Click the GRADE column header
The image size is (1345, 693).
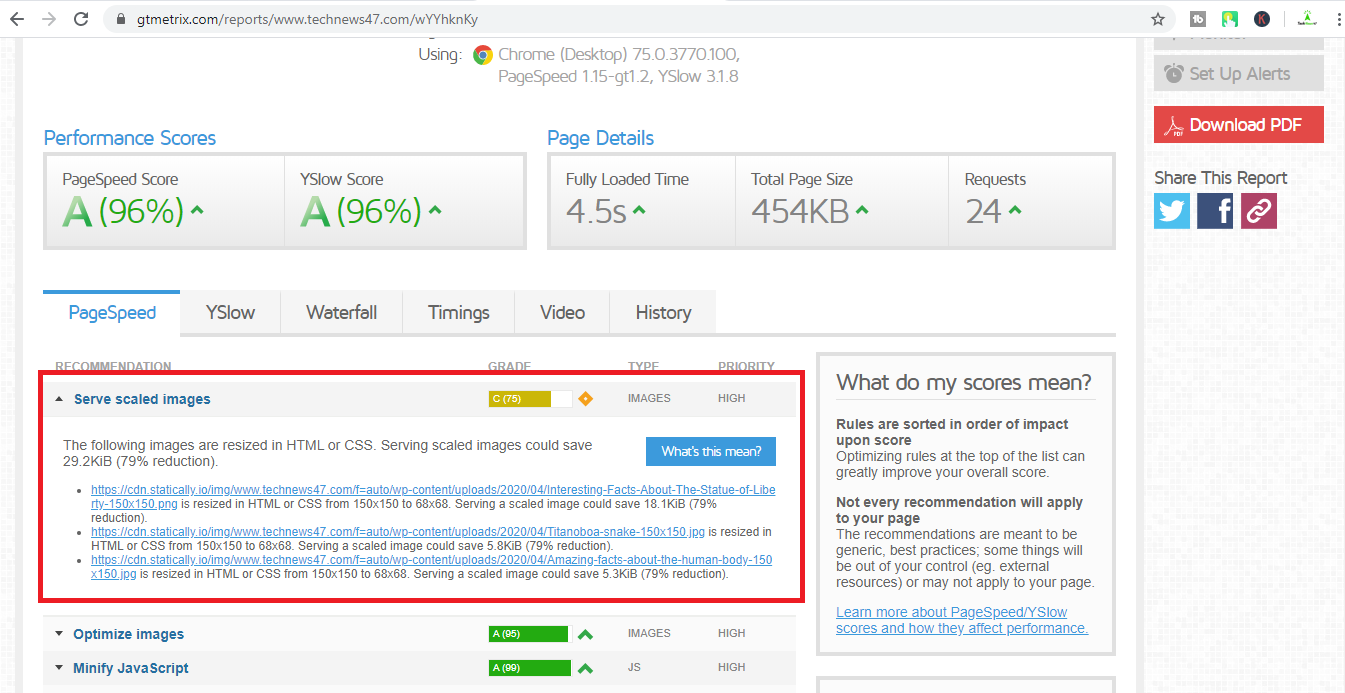tap(509, 367)
